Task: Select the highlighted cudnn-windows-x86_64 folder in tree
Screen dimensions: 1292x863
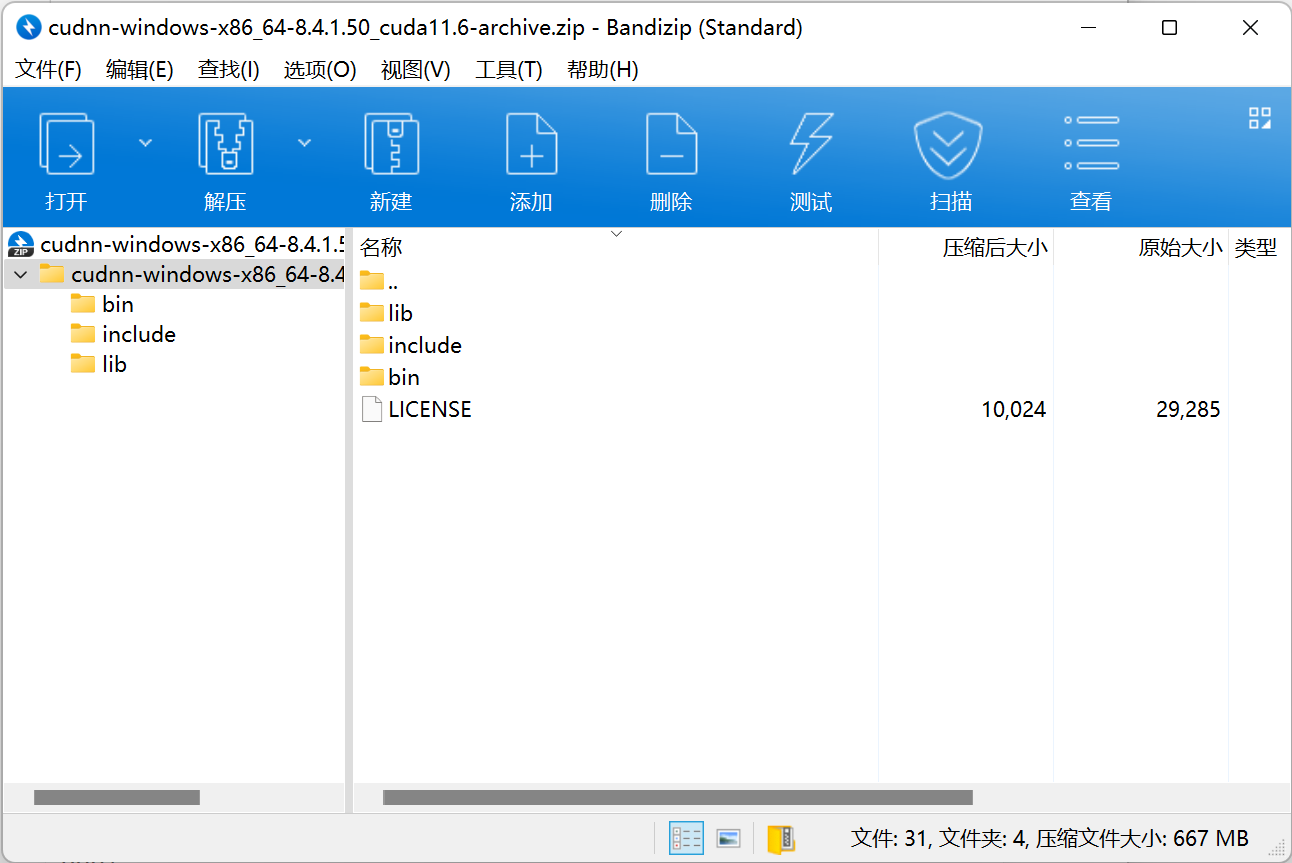Action: tap(190, 274)
